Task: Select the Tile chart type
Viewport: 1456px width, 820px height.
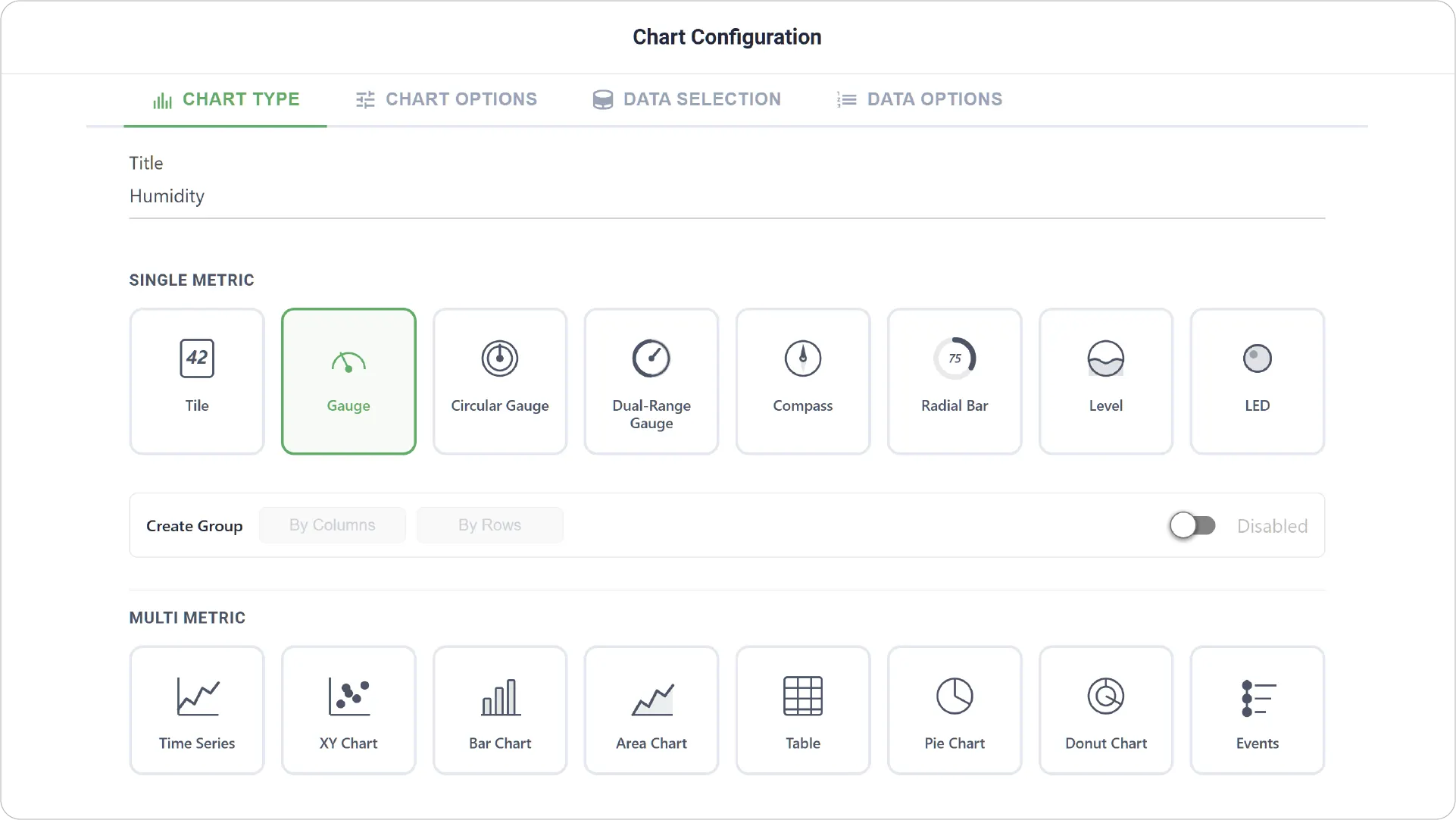Action: (197, 381)
